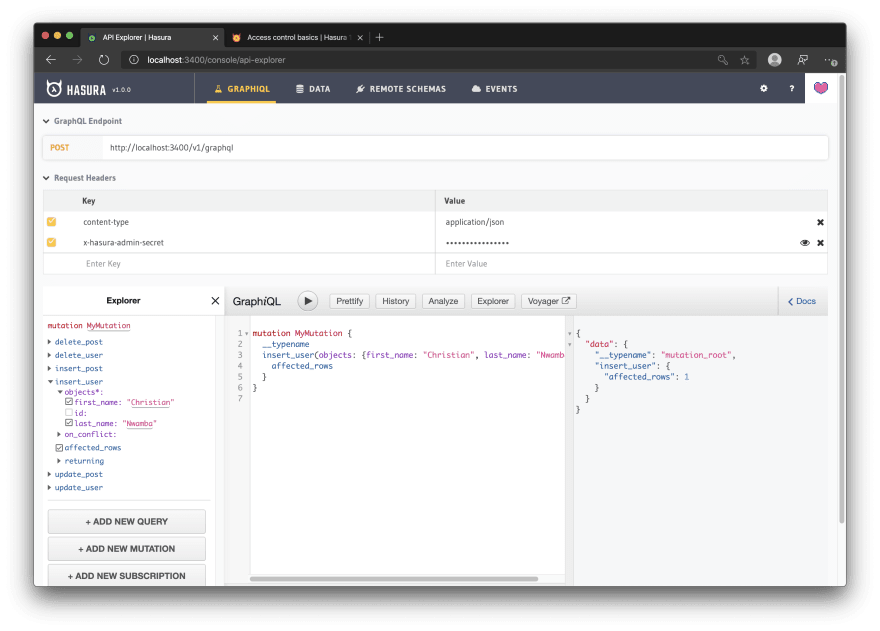The width and height of the screenshot is (880, 631).
Task: Select Access control basics browser tab
Action: pos(297,38)
